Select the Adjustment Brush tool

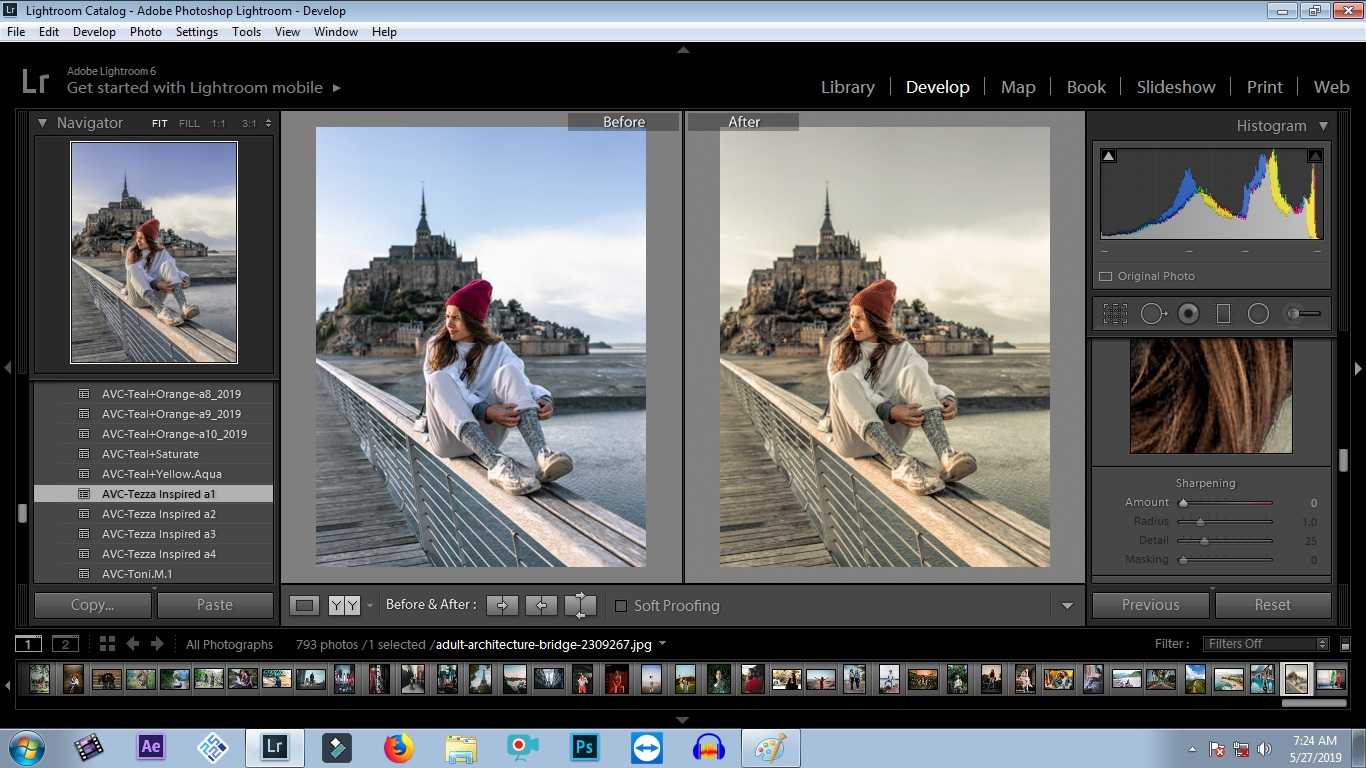(x=1303, y=314)
